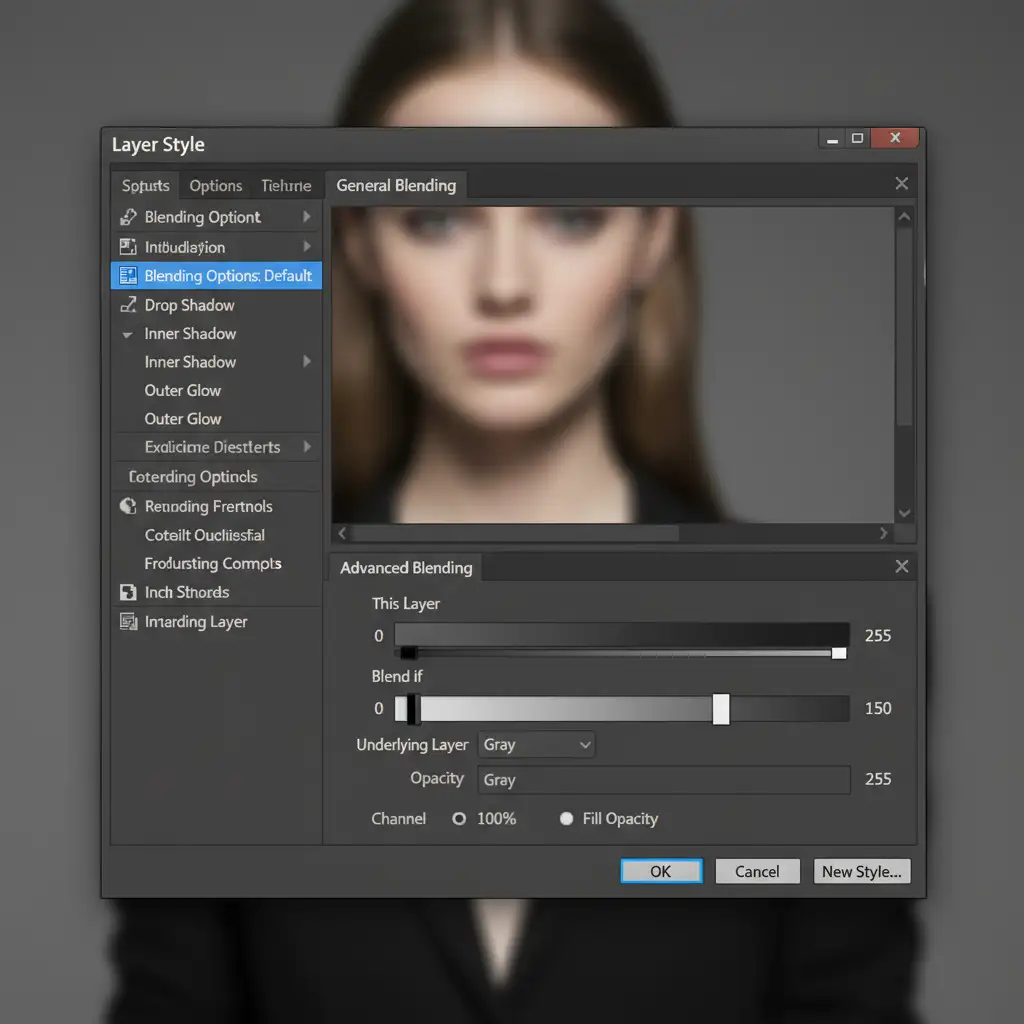The width and height of the screenshot is (1024, 1024).
Task: Click the brush icon beside Blending Optiont
Action: (128, 217)
